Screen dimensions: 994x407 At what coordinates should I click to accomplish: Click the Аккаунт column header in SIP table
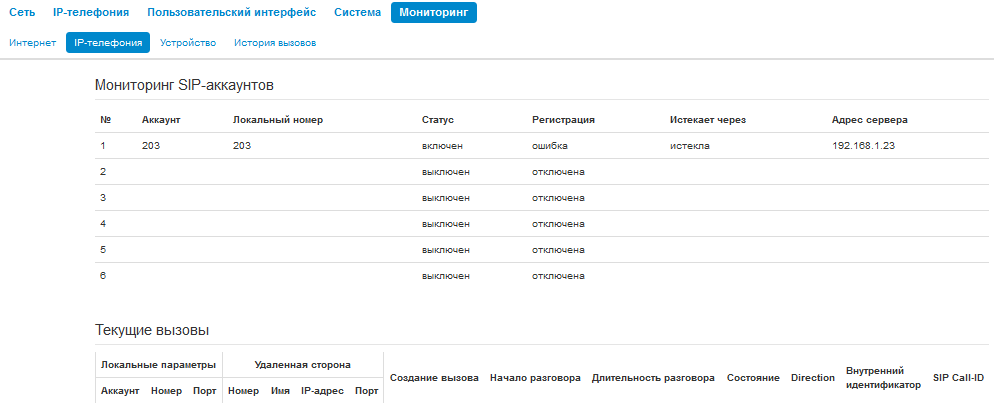pyautogui.click(x=160, y=120)
